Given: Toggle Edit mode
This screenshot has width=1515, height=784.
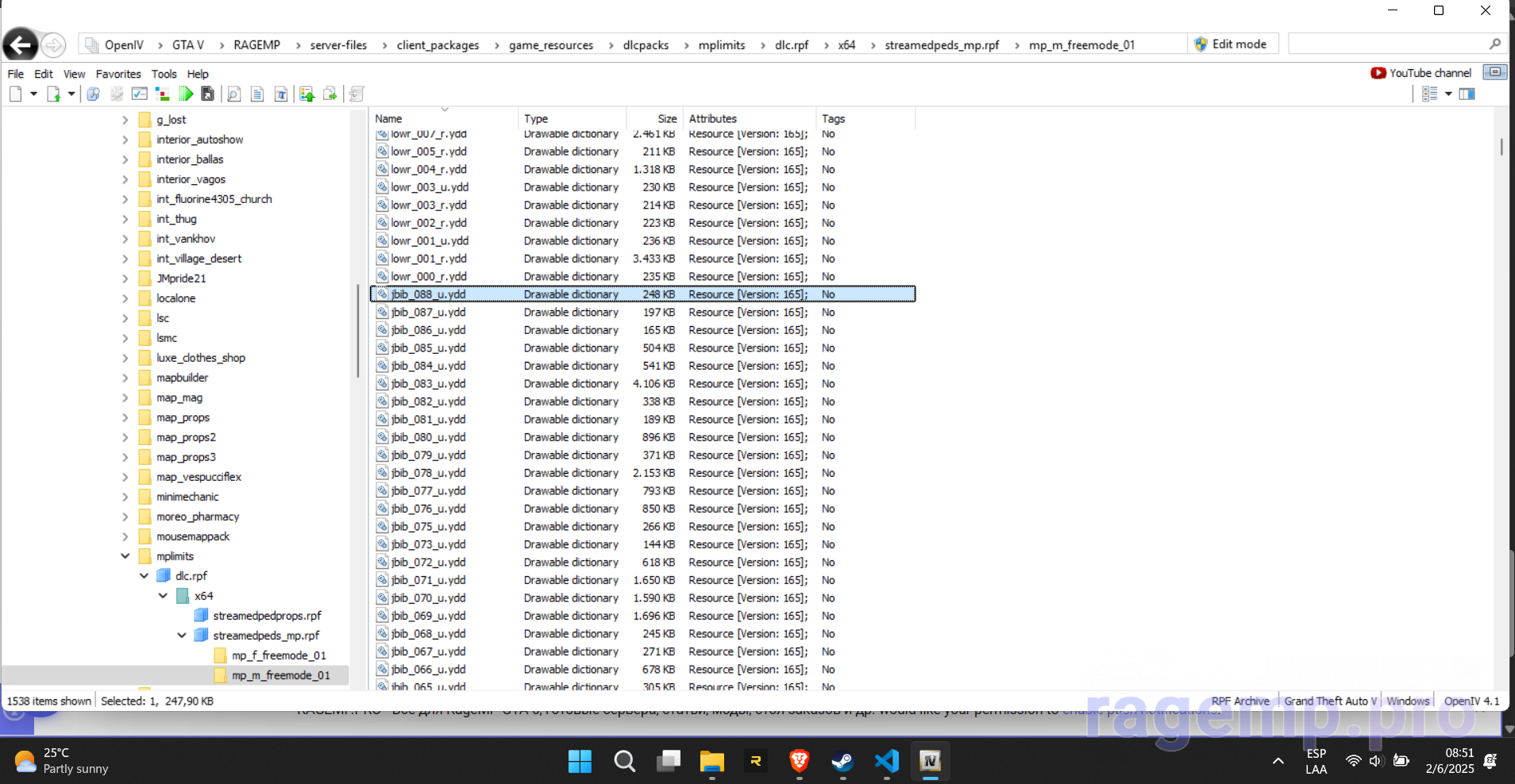Looking at the screenshot, I should click(x=1232, y=44).
